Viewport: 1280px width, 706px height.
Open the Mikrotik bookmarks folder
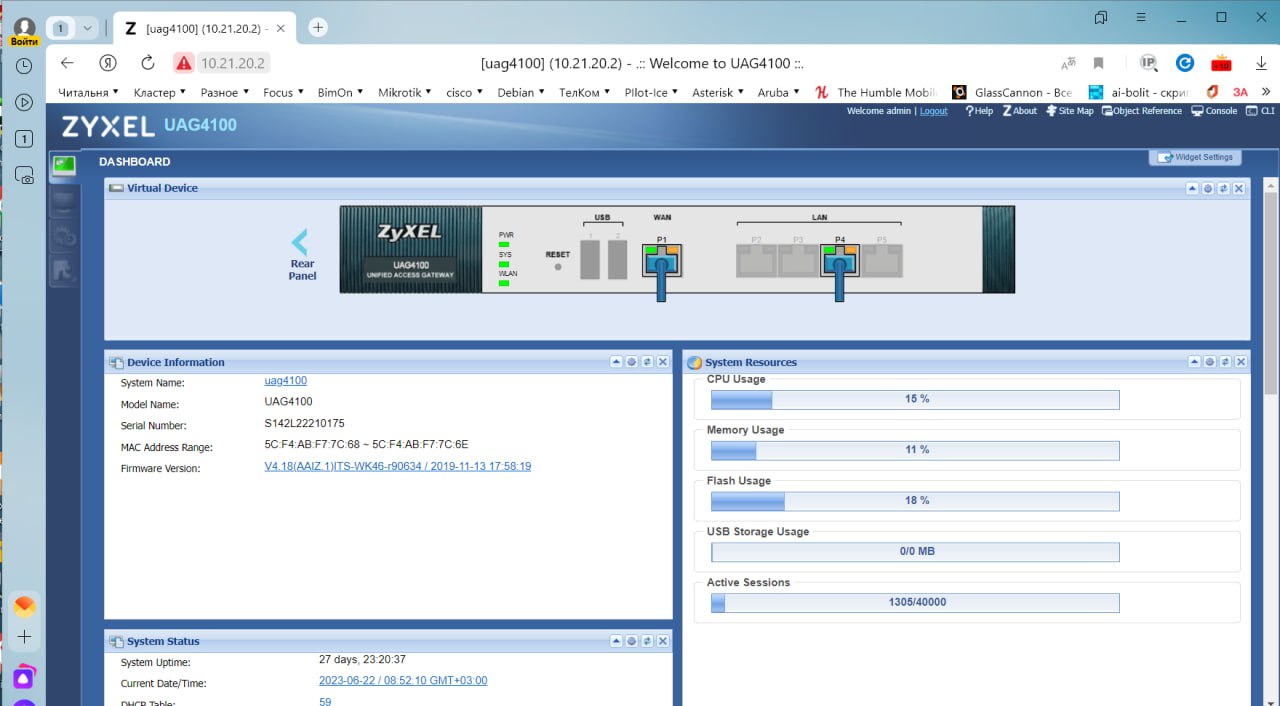pos(405,92)
